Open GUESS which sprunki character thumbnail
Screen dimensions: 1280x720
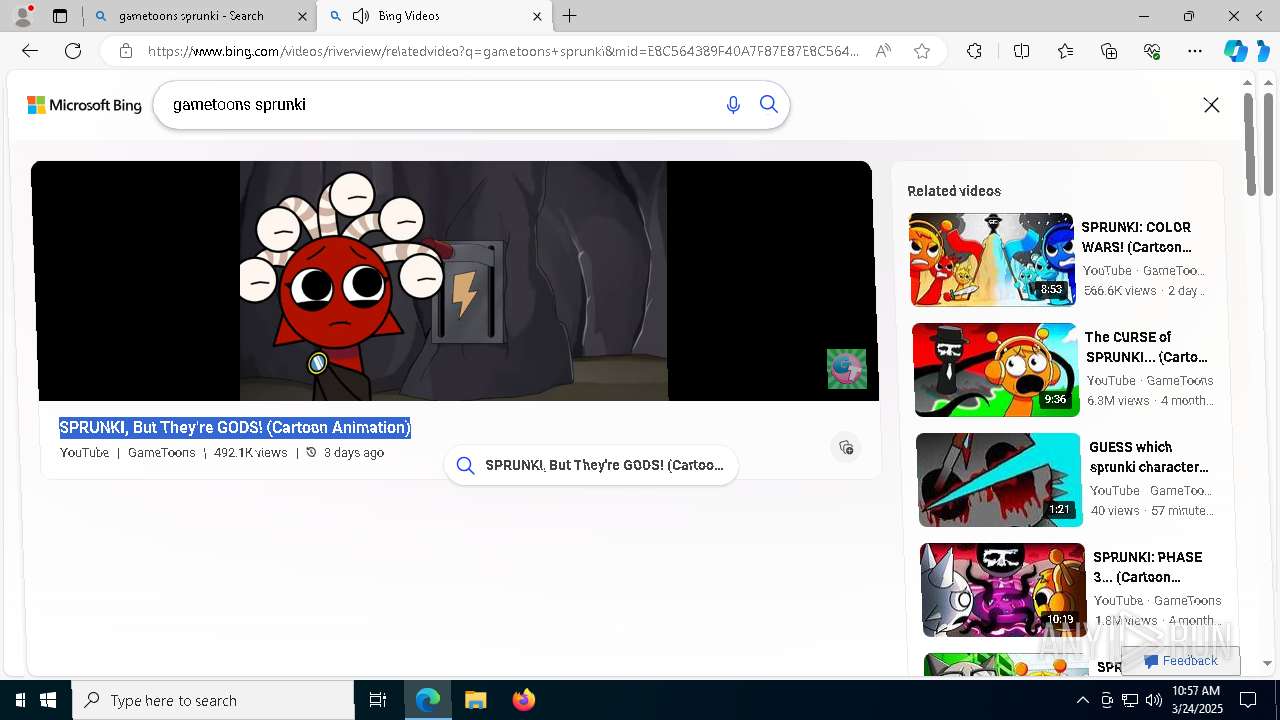point(1000,479)
